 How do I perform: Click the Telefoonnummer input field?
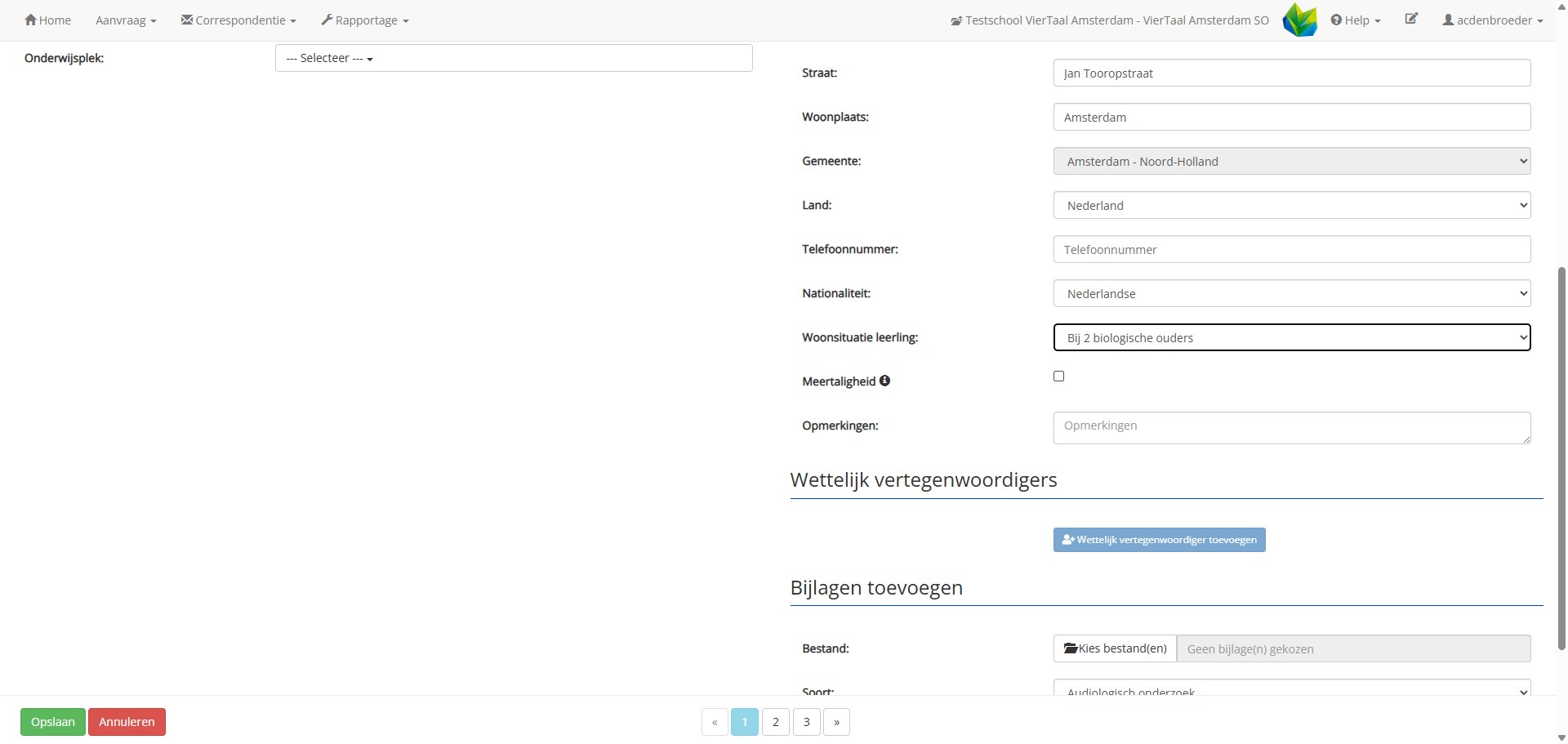(1292, 249)
